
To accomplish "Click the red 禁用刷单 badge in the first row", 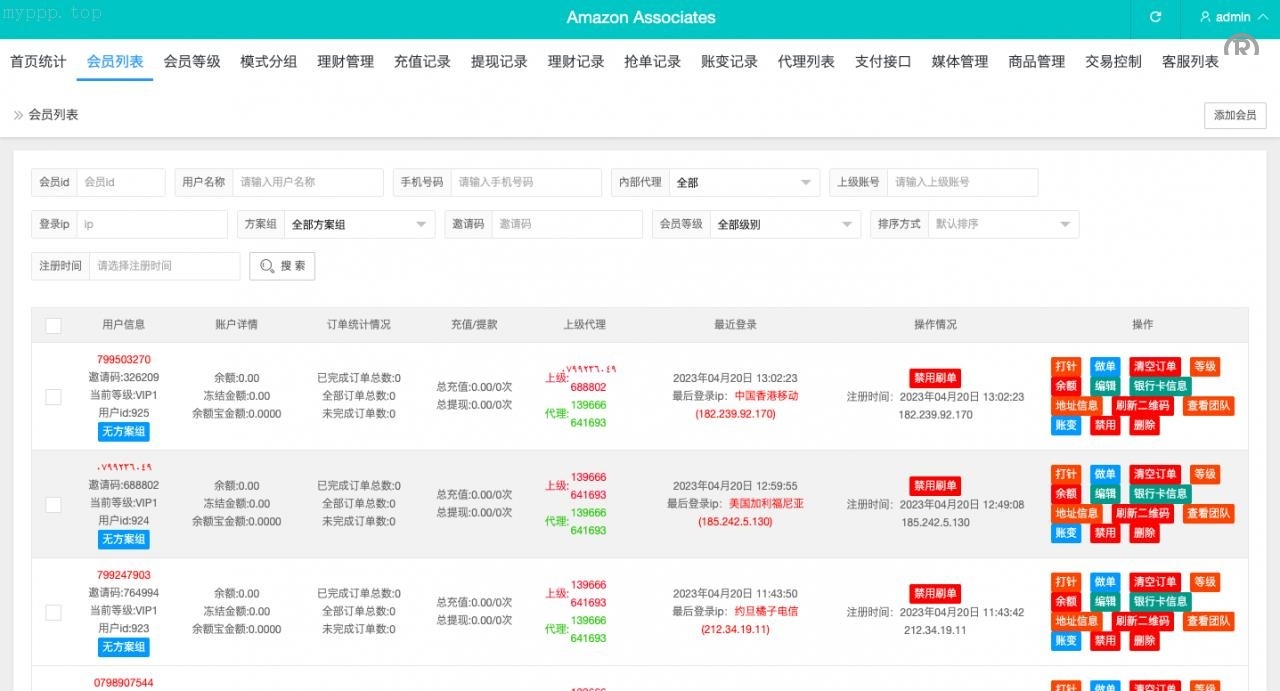I will [x=935, y=378].
